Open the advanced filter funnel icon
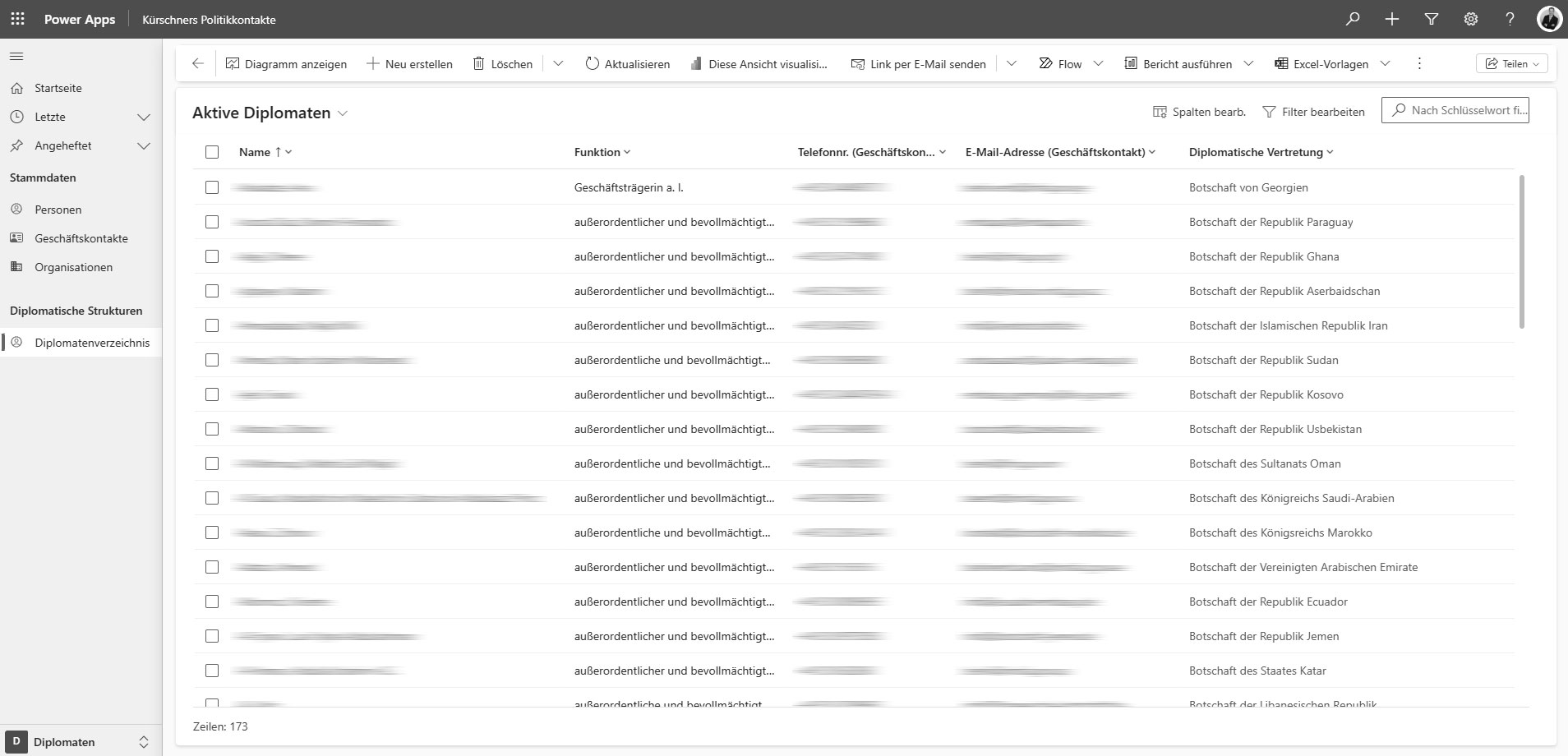Viewport: 1568px width, 756px height. [1431, 19]
